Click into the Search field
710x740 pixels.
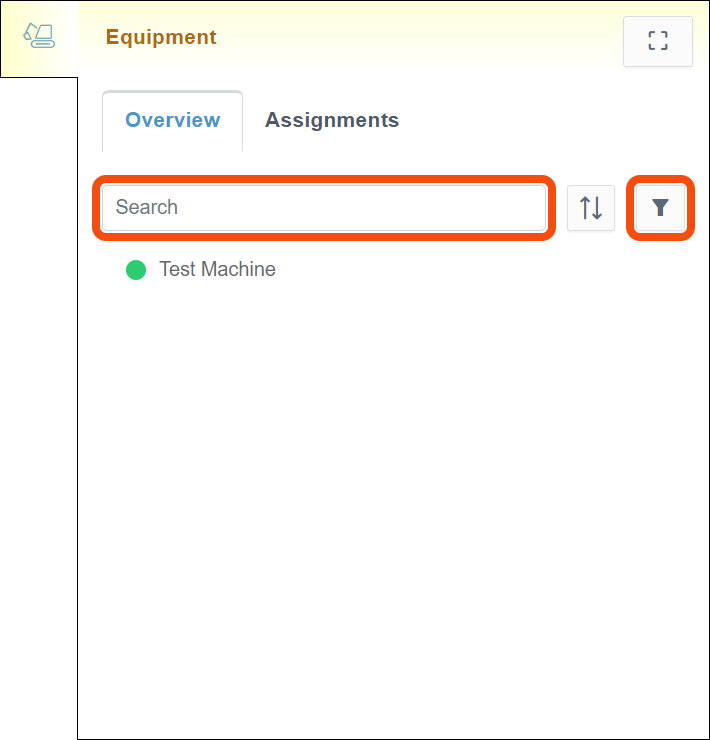pos(324,208)
